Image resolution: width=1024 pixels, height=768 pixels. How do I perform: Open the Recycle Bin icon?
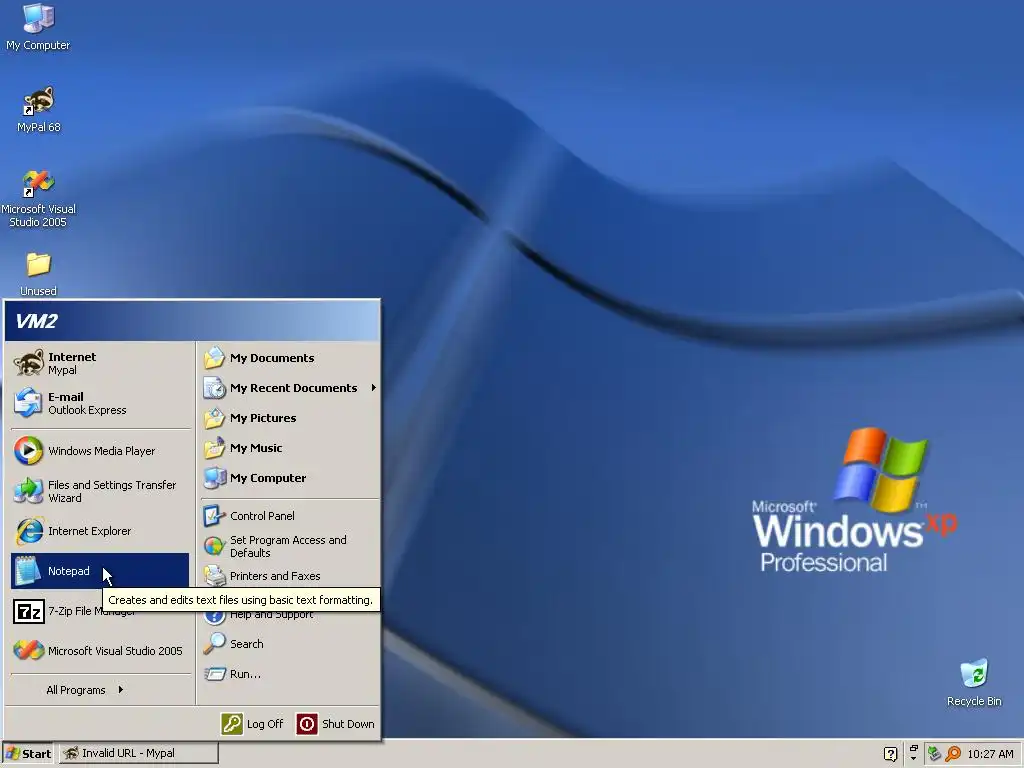click(x=974, y=682)
